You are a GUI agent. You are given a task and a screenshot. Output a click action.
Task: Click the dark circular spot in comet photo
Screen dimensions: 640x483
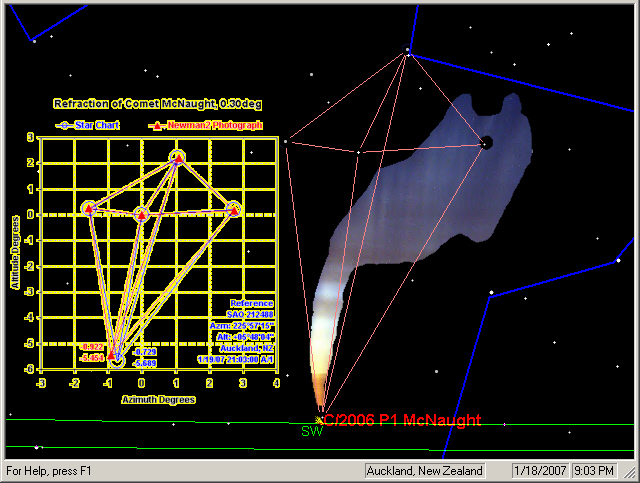(x=486, y=143)
